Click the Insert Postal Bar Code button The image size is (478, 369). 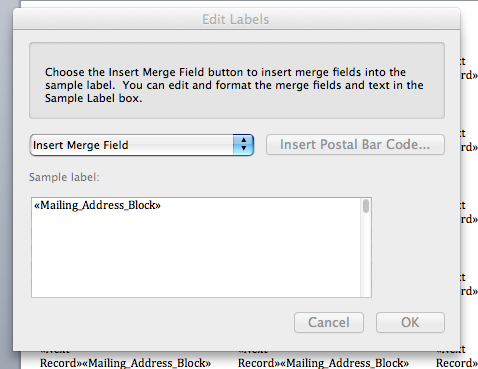coord(355,144)
